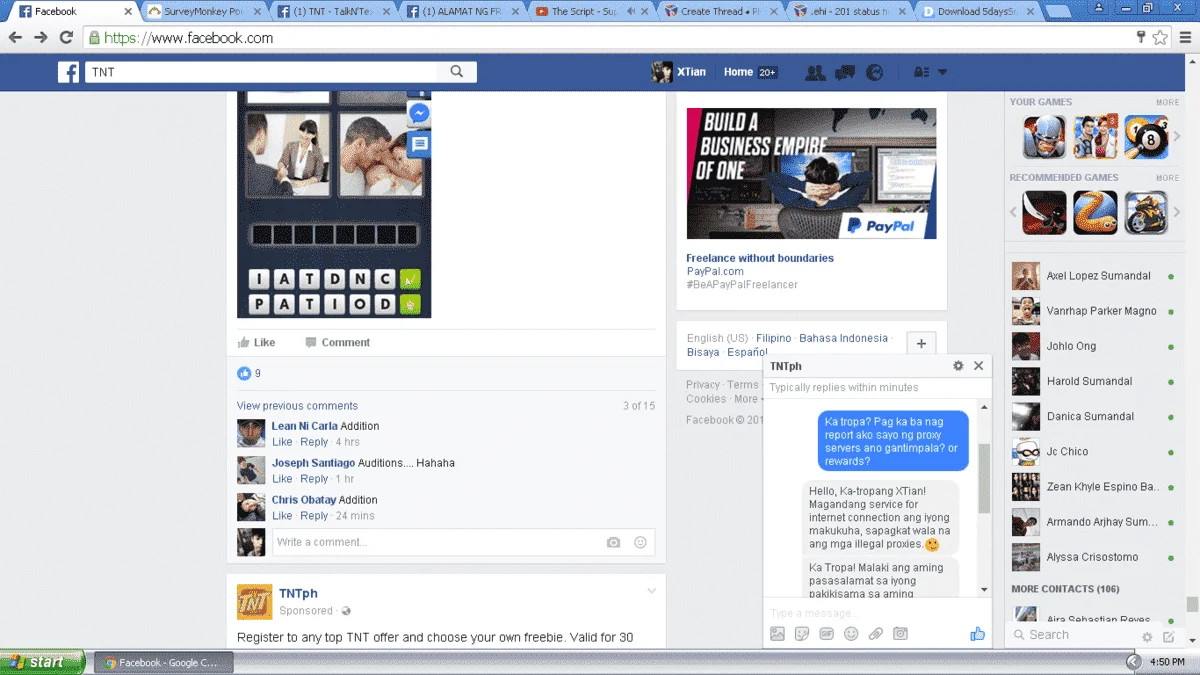Open the emoji picker in the comment box
This screenshot has height=675, width=1200.
pyautogui.click(x=640, y=542)
